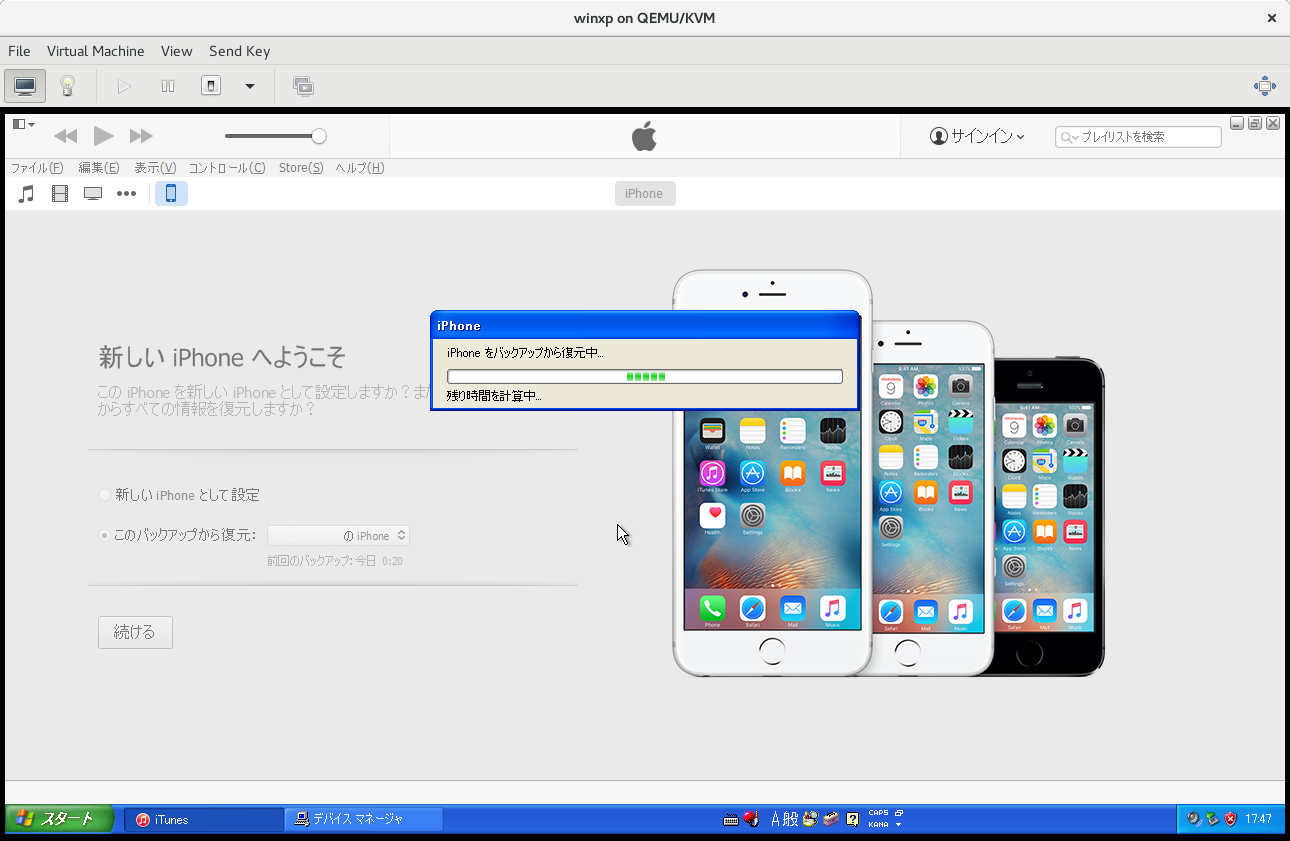Viewport: 1290px width, 841px height.
Task: Open the Windows スタート button
Action: click(60, 819)
